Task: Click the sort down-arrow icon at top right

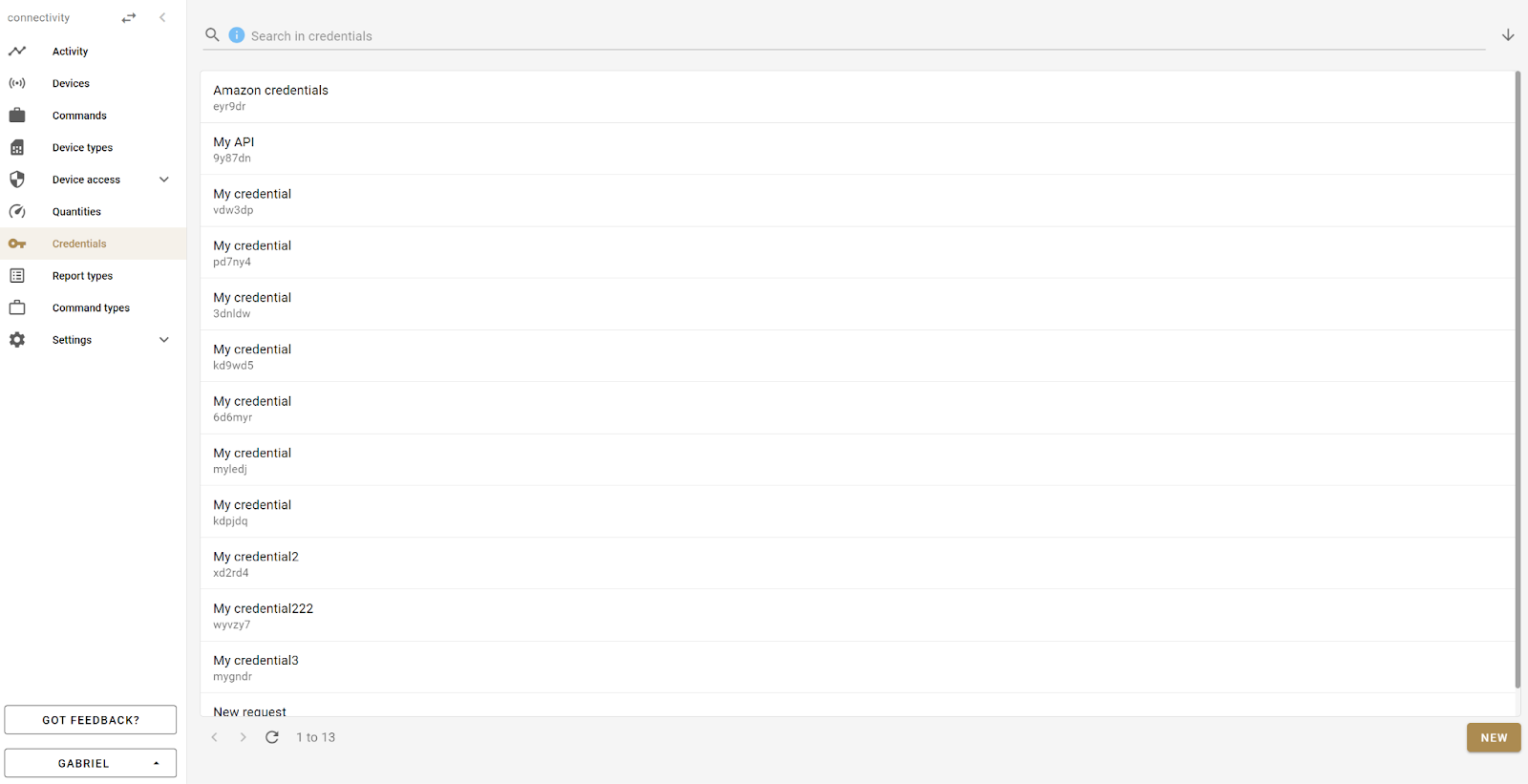Action: pyautogui.click(x=1508, y=35)
